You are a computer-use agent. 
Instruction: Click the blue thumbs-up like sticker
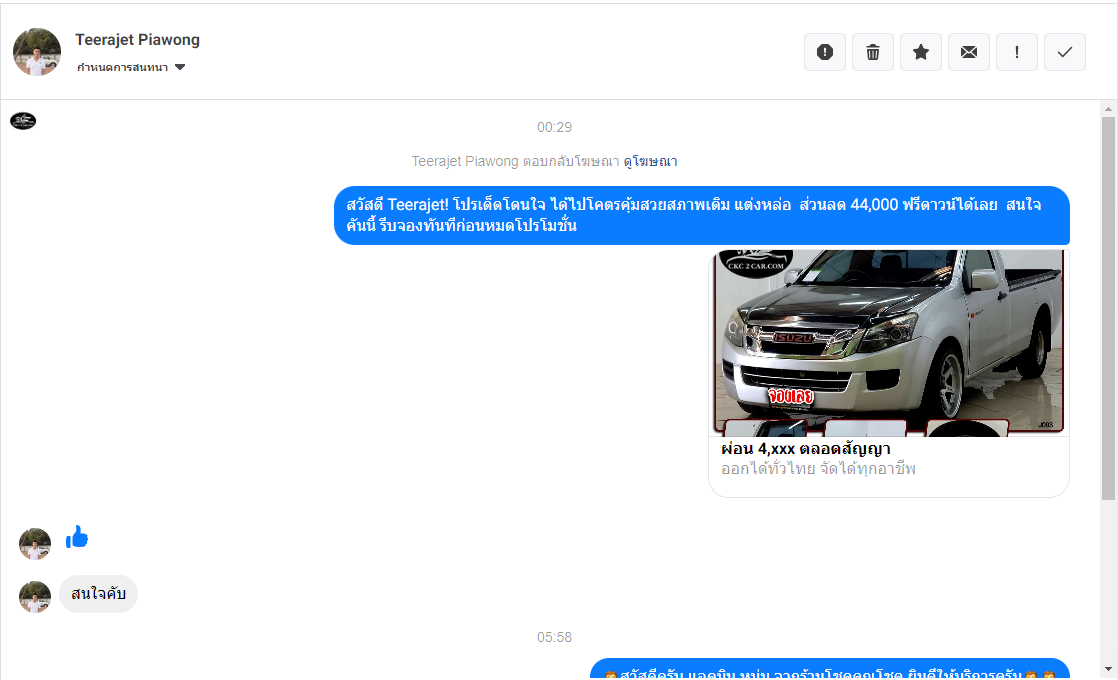coord(76,537)
